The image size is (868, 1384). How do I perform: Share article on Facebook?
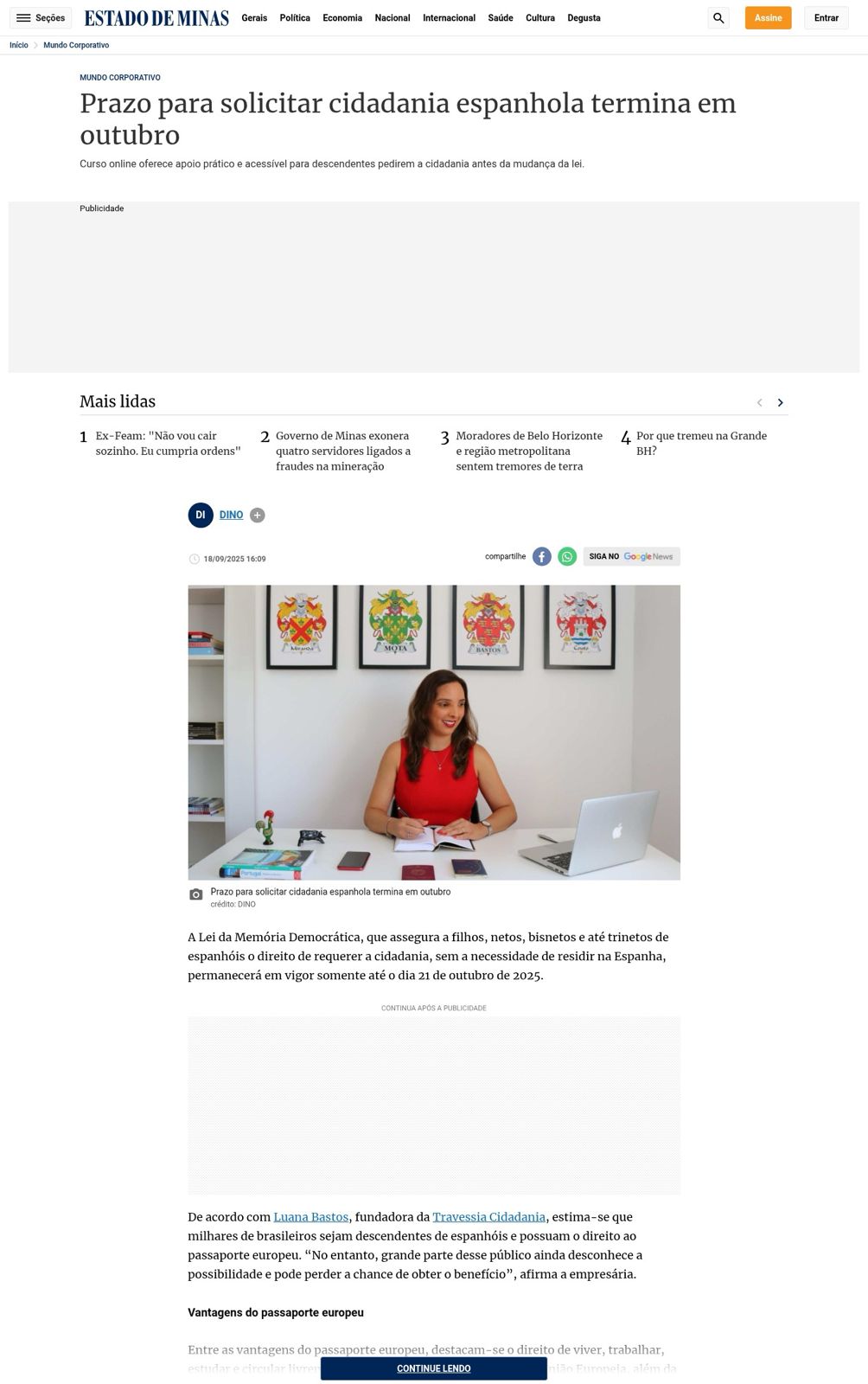(x=542, y=557)
